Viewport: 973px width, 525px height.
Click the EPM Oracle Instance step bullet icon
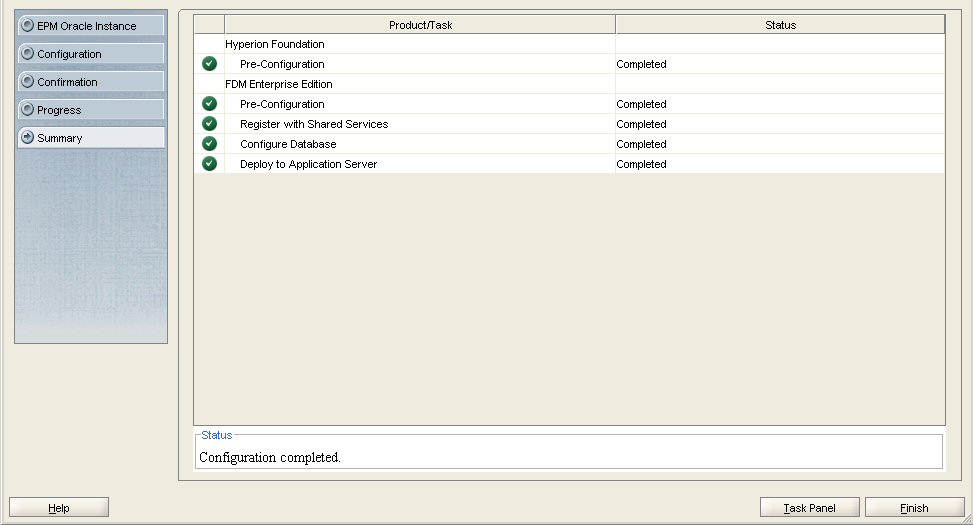point(27,25)
